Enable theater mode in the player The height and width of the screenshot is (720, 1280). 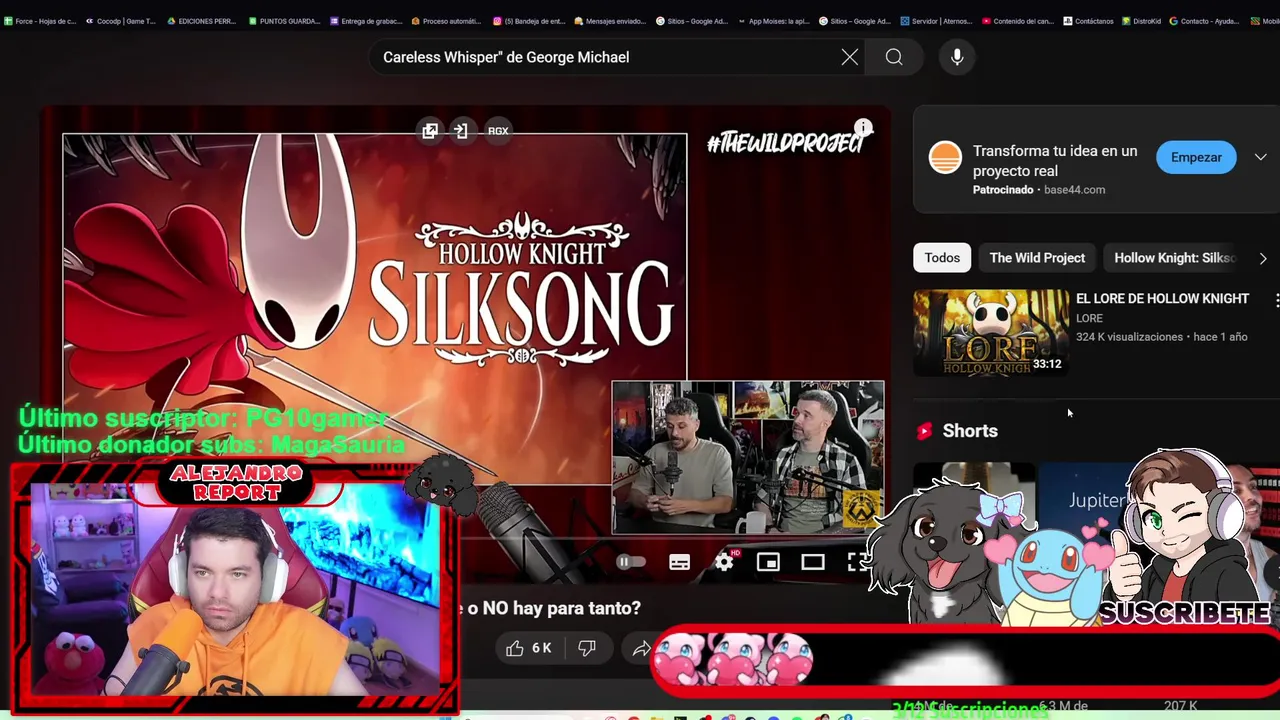tap(813, 562)
